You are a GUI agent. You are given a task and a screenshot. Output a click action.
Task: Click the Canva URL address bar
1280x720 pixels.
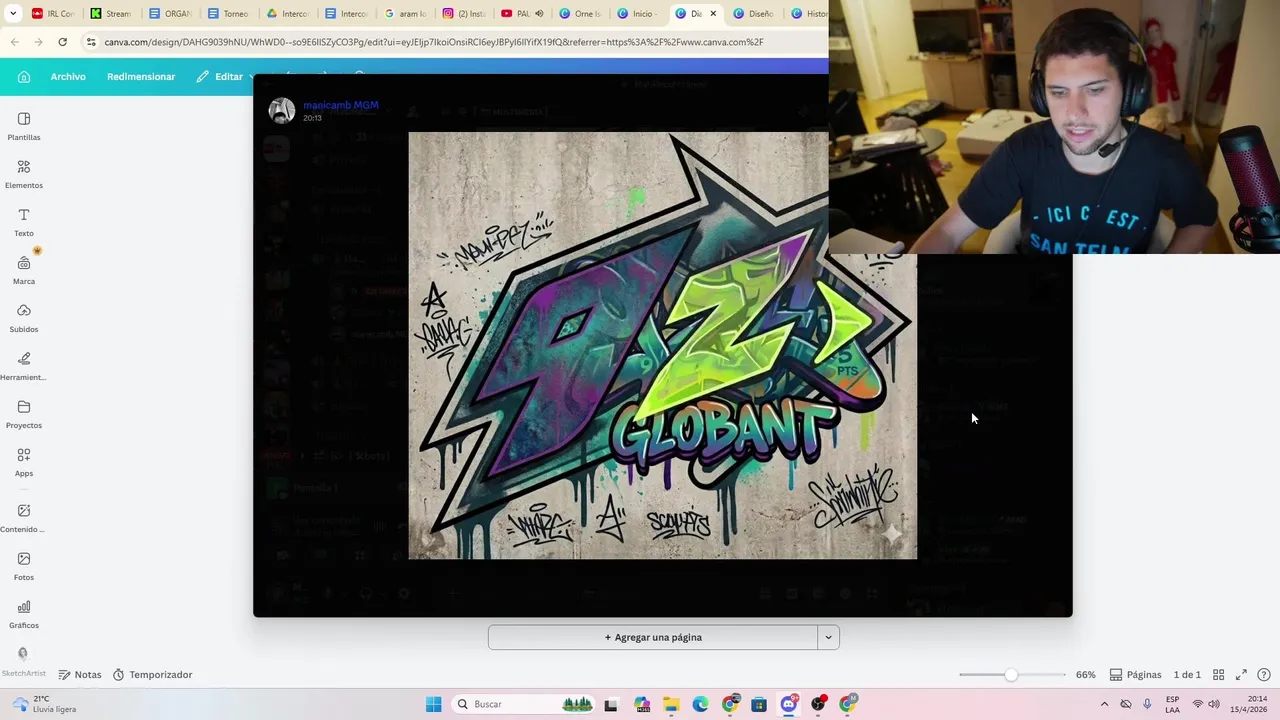point(434,42)
